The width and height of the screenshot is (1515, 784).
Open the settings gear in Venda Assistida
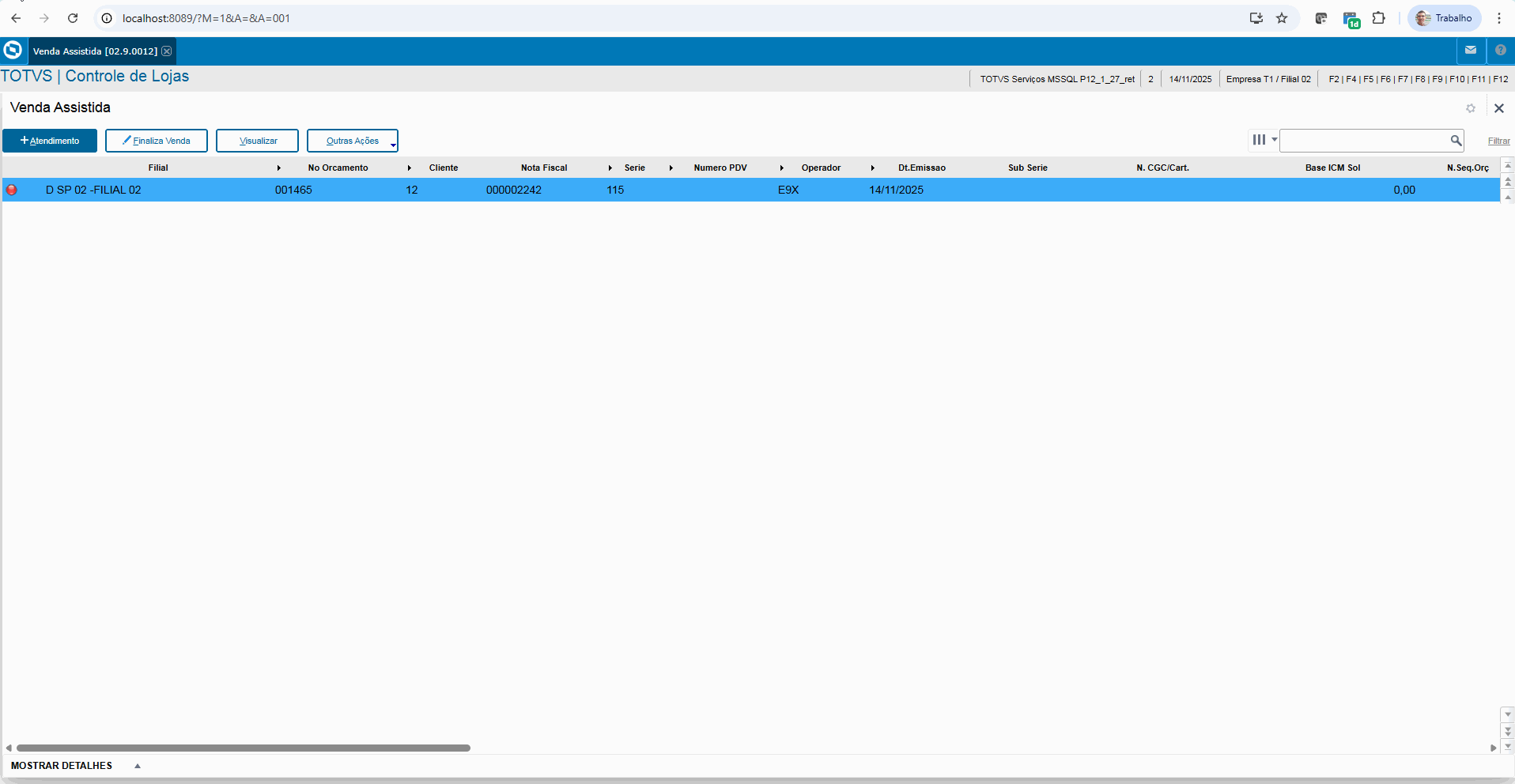point(1471,108)
